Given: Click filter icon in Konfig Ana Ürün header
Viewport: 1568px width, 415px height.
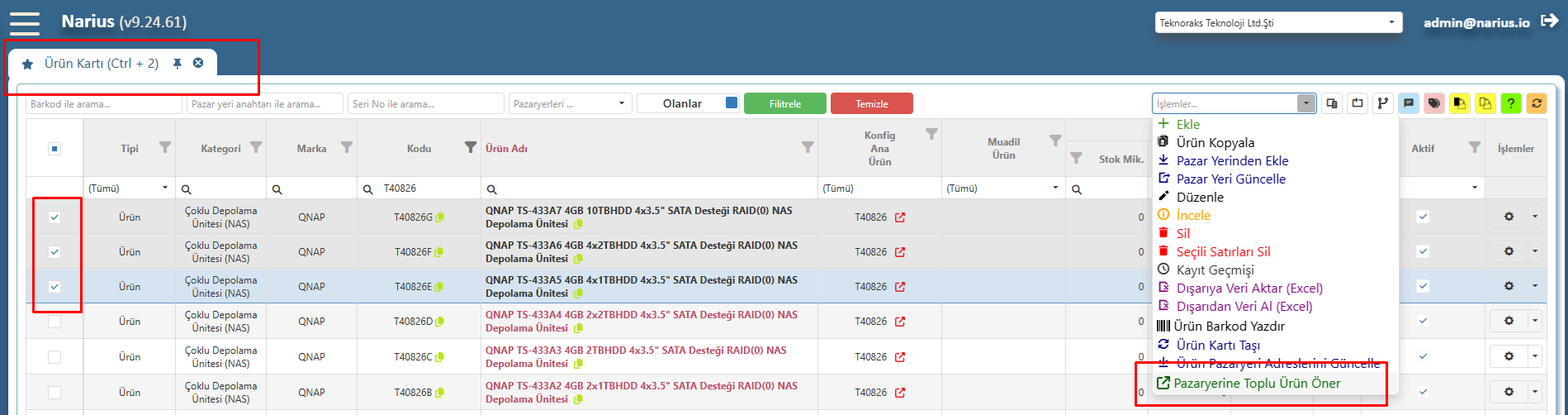Looking at the screenshot, I should click(x=931, y=133).
